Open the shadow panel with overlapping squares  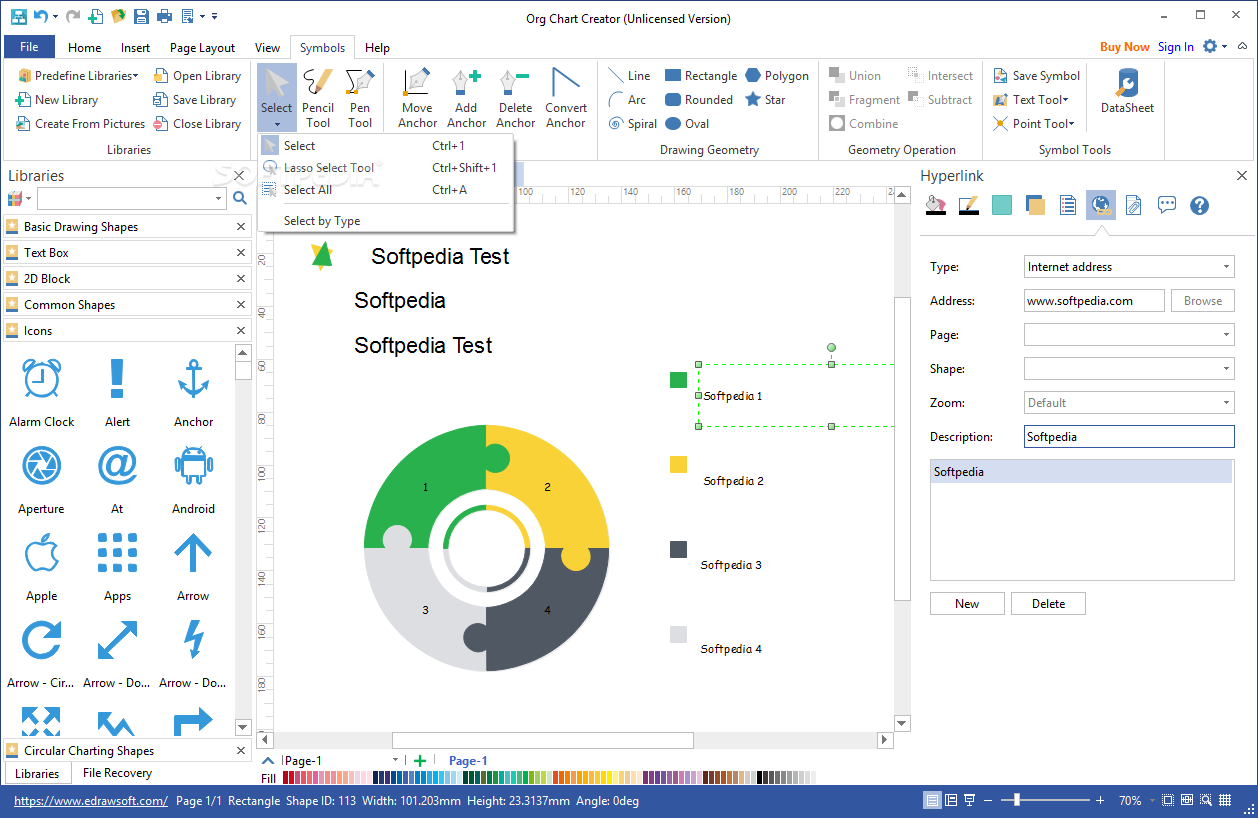[x=1035, y=205]
